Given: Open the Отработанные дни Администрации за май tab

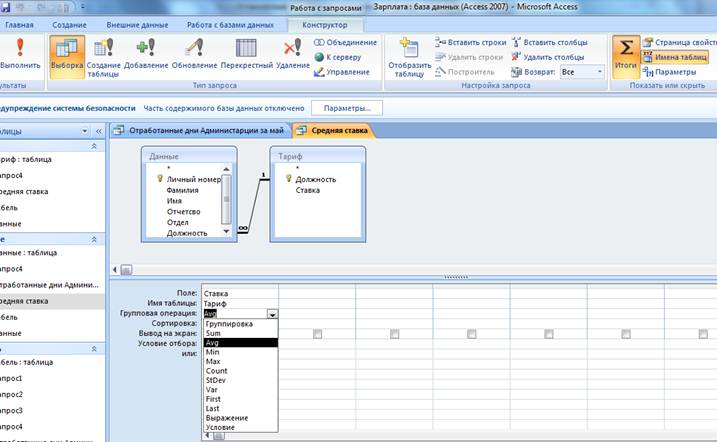Looking at the screenshot, I should tap(200, 131).
